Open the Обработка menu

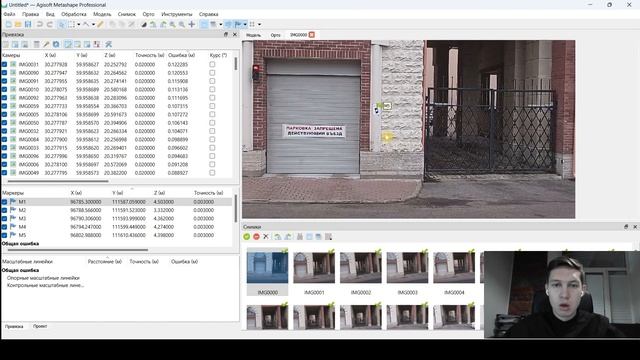tap(74, 14)
